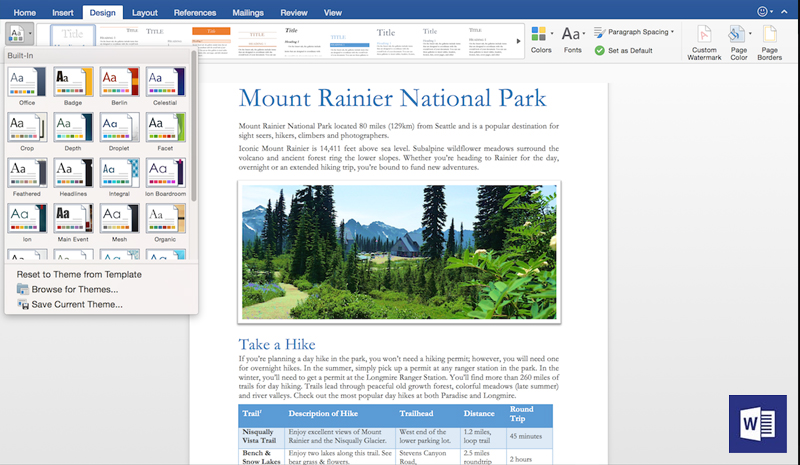This screenshot has width=800, height=465.
Task: Go to the Mailings tab
Action: 248,13
